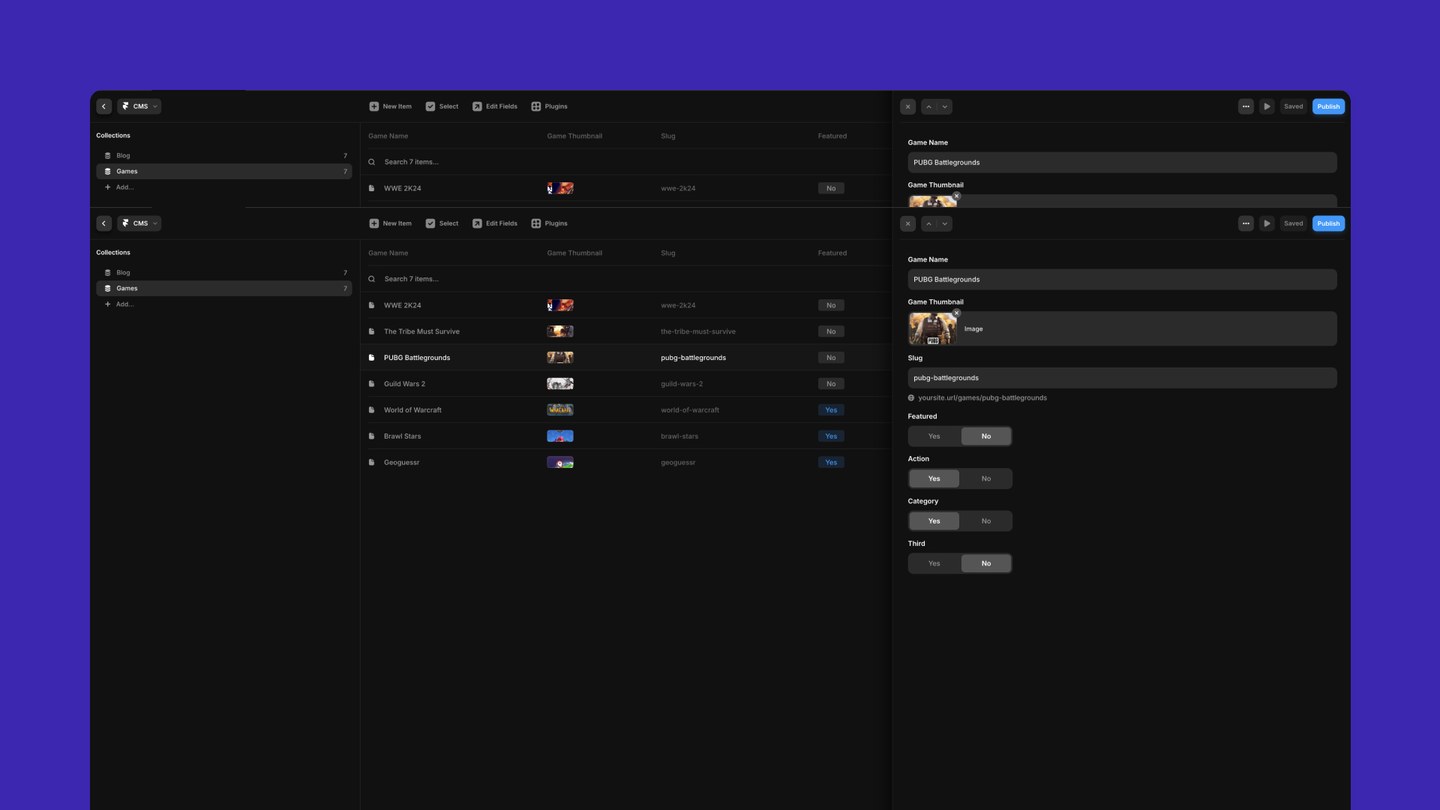1440x810 pixels.
Task: Publish the PUBG Battlegrounds item
Action: (x=1328, y=223)
